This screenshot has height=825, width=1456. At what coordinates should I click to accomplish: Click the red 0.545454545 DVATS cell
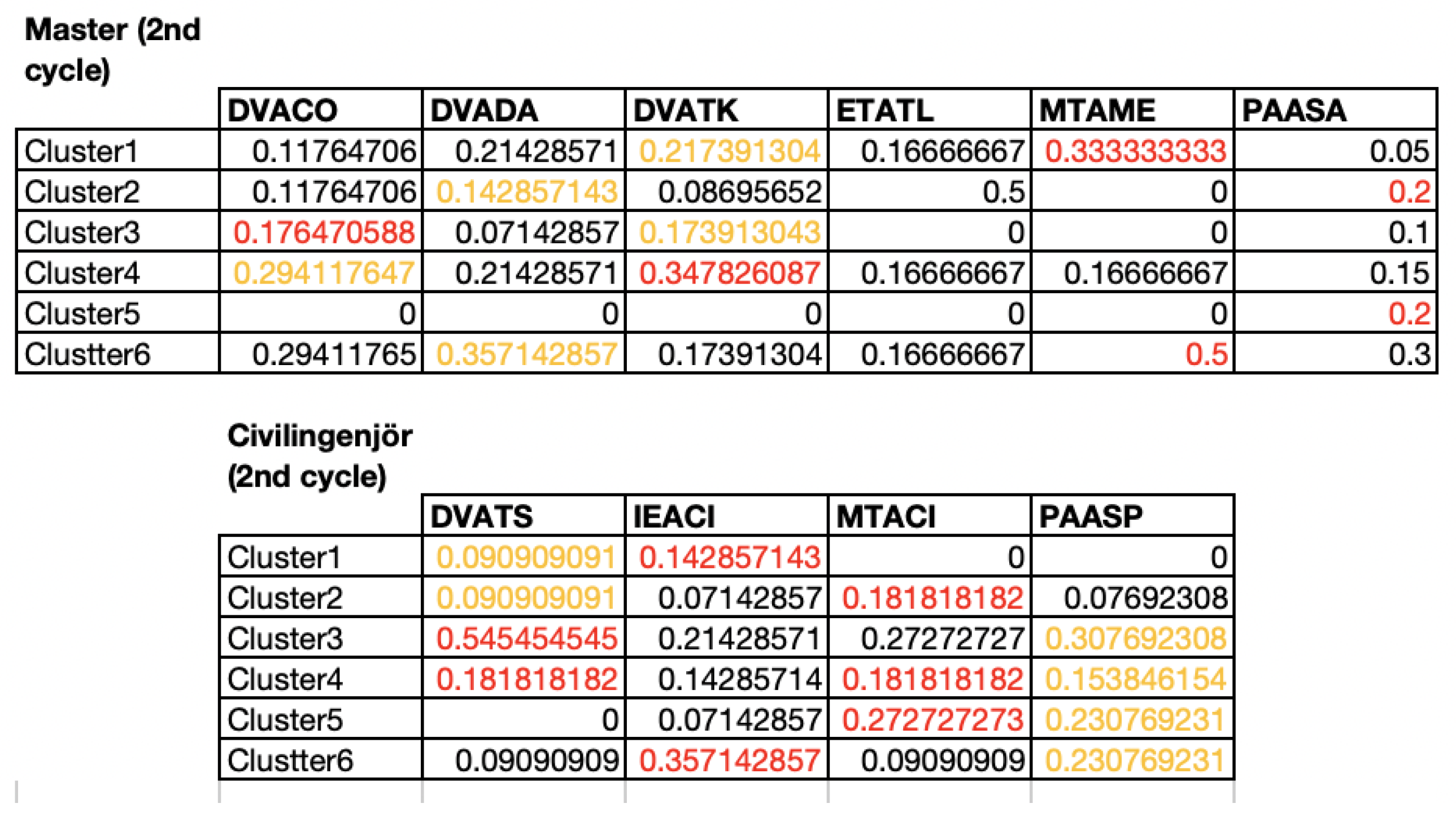pyautogui.click(x=524, y=638)
